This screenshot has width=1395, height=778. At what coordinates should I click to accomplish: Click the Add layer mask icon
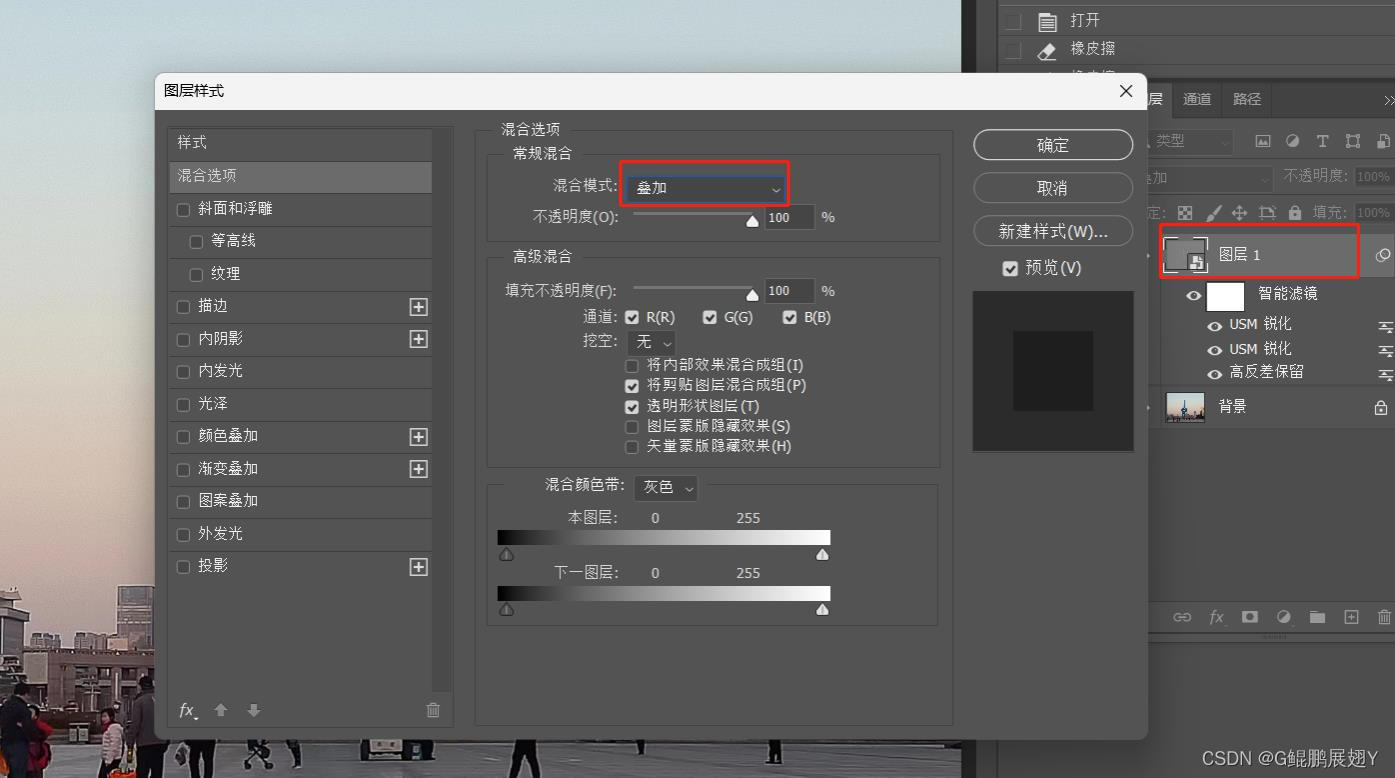click(x=1249, y=617)
